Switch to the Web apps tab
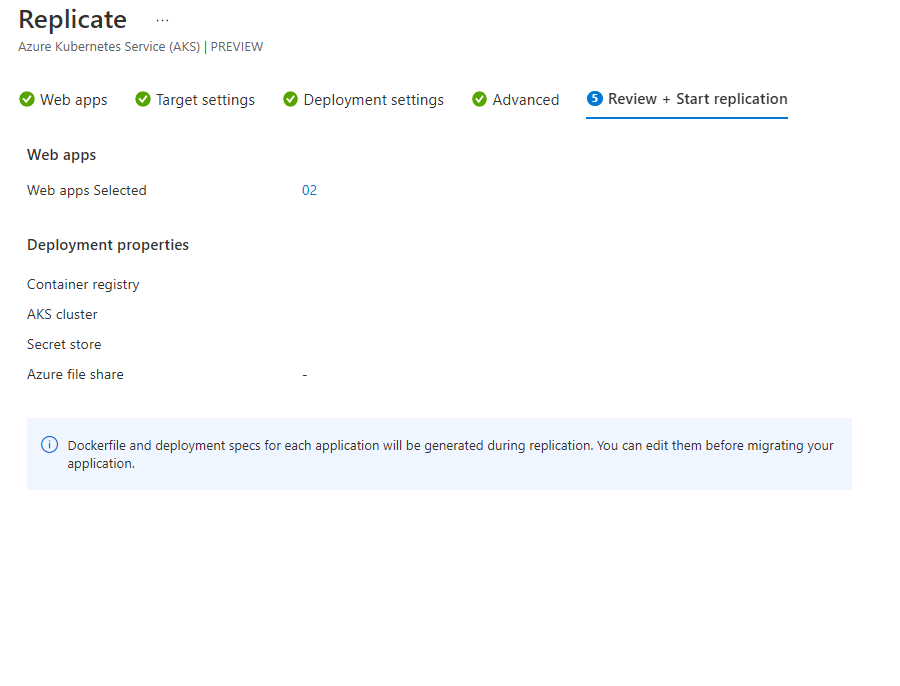This screenshot has width=900, height=686. tap(73, 99)
